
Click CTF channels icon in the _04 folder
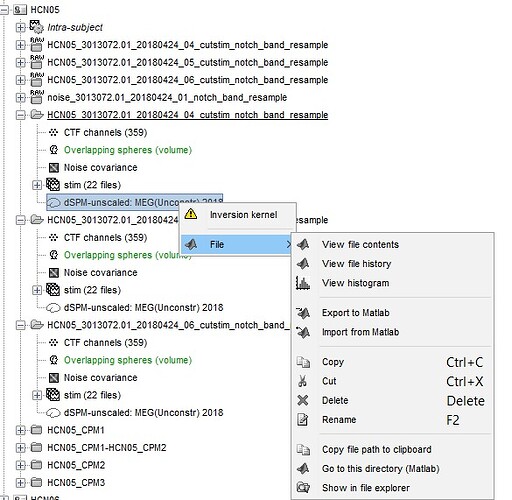point(53,133)
